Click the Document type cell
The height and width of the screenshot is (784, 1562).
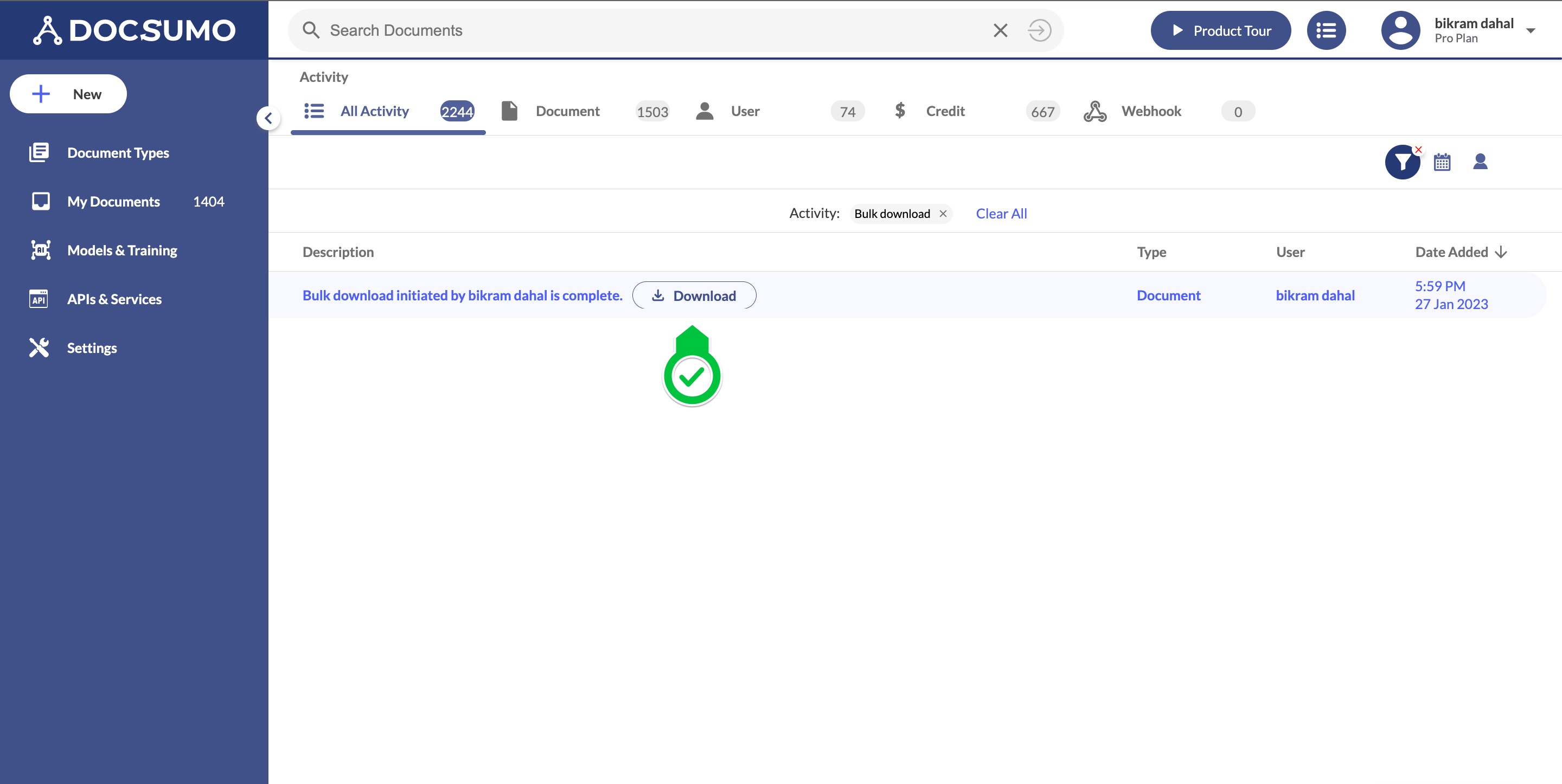[x=1168, y=295]
